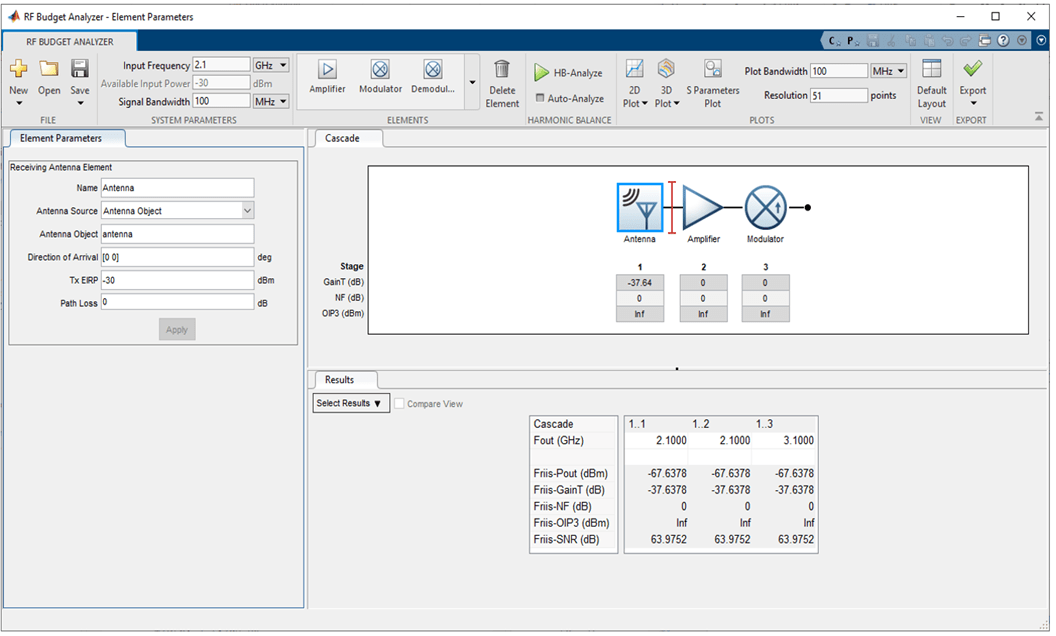Click the Friis-SNR (dB) row label
This screenshot has height=636, width=1056.
(x=566, y=539)
